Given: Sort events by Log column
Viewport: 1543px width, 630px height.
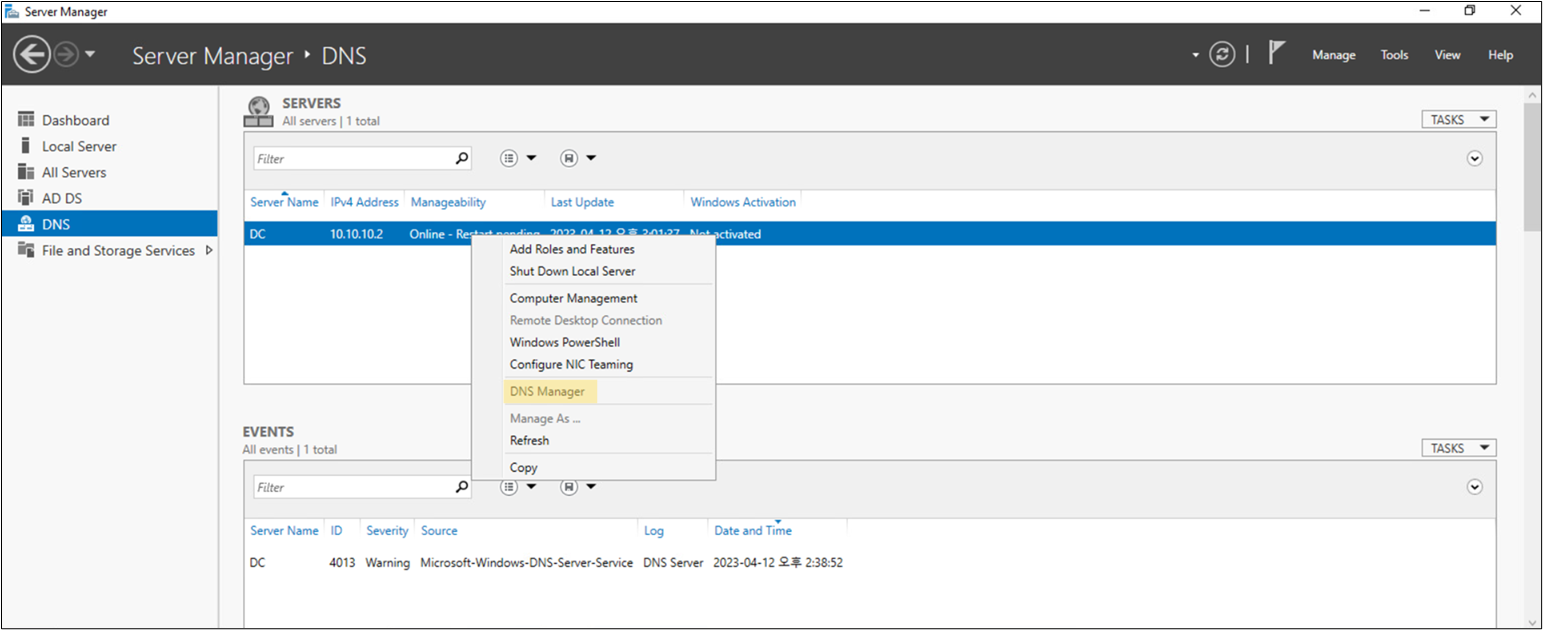Looking at the screenshot, I should 654,531.
